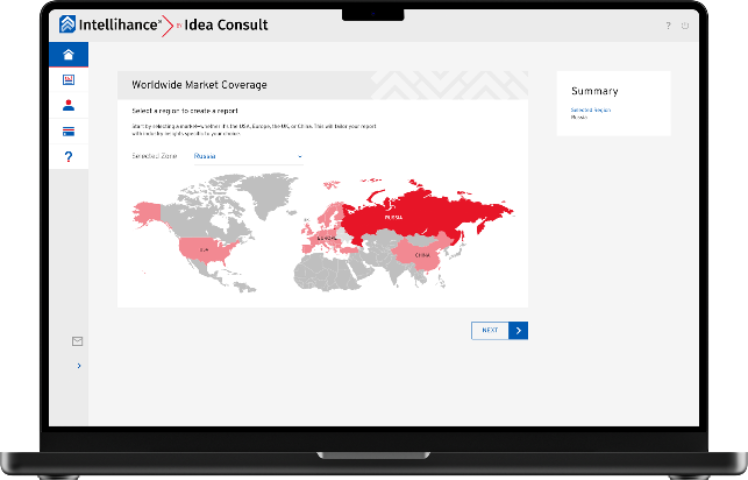Viewport: 748px width, 480px height.
Task: Click the blue arrow beside NEXT
Action: [518, 330]
